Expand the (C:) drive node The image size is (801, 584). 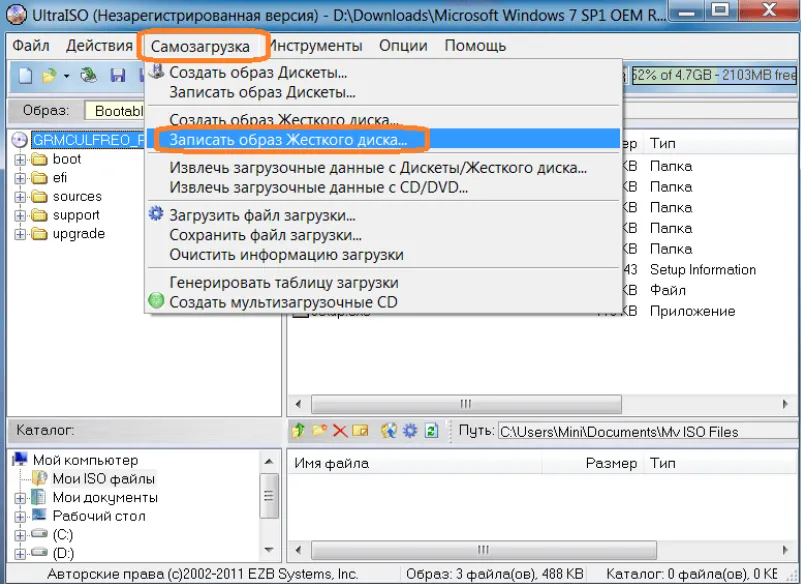(20, 535)
